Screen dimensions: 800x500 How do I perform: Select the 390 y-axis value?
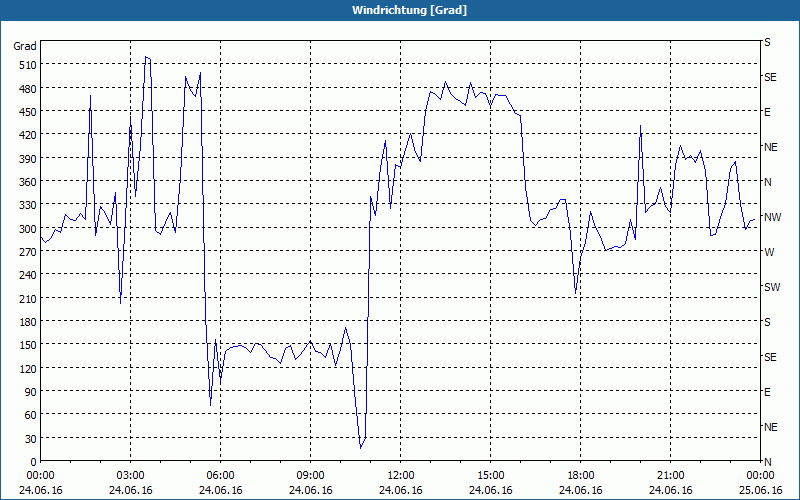click(x=28, y=158)
